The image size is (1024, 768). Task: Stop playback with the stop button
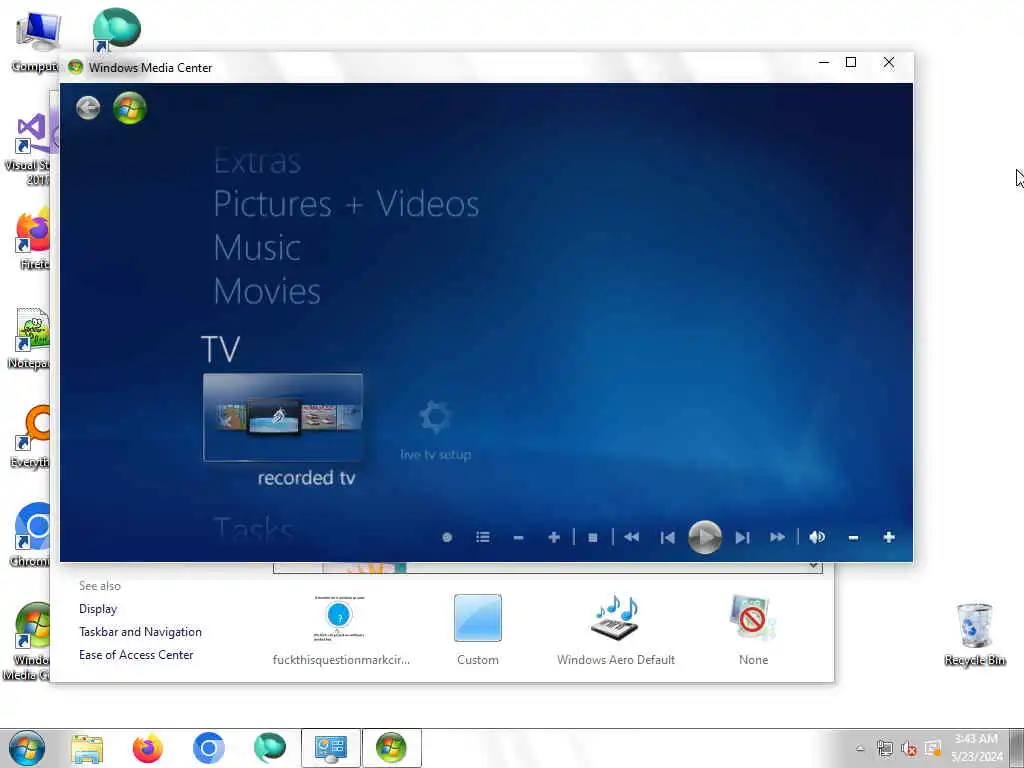[x=593, y=537]
